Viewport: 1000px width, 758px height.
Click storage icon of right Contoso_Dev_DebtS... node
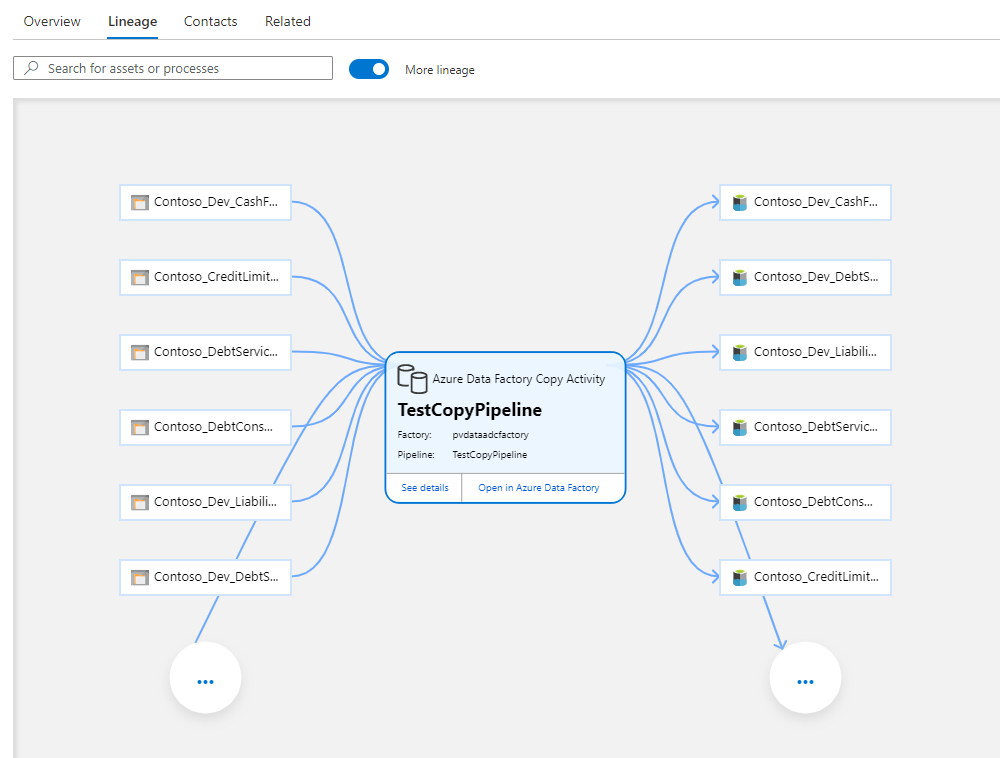[740, 277]
